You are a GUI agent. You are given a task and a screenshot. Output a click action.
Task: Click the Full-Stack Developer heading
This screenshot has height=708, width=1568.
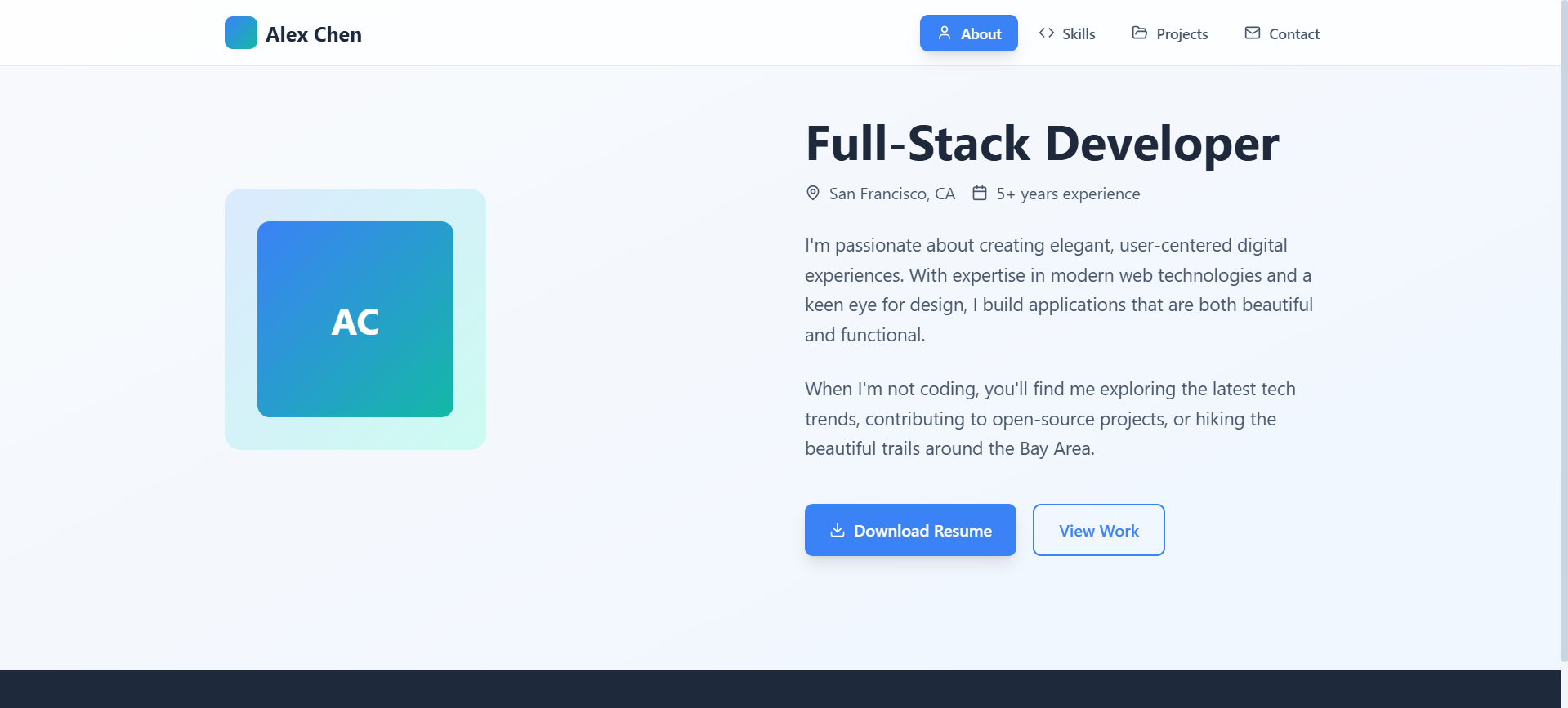pos(1042,144)
